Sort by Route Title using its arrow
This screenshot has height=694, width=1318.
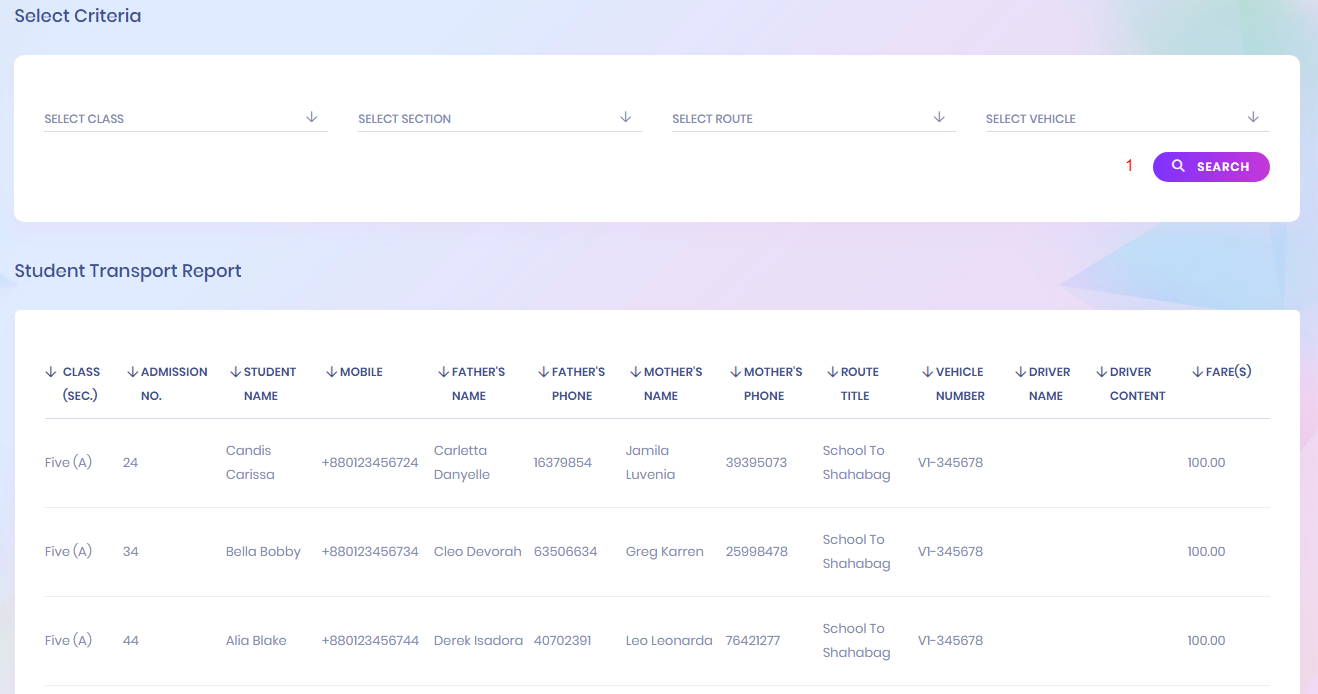tap(832, 372)
